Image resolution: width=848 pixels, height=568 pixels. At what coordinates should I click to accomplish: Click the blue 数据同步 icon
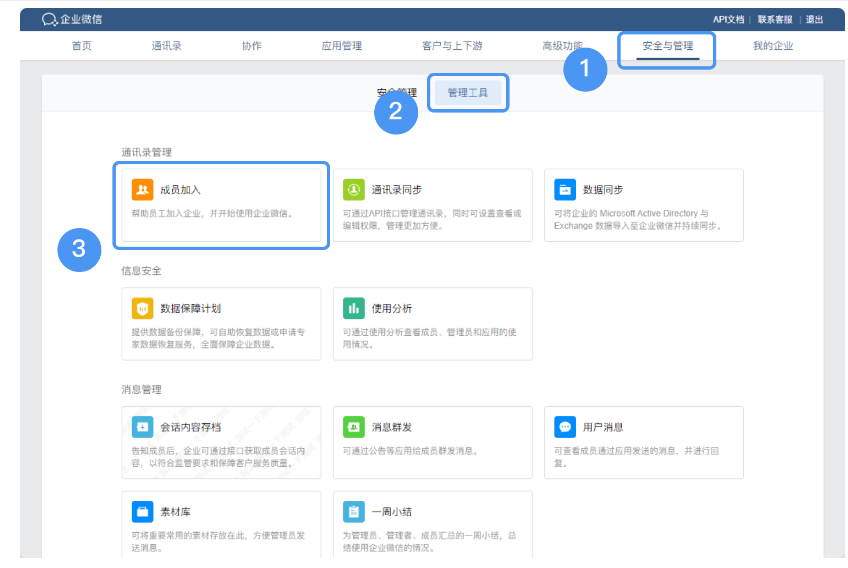coord(565,189)
